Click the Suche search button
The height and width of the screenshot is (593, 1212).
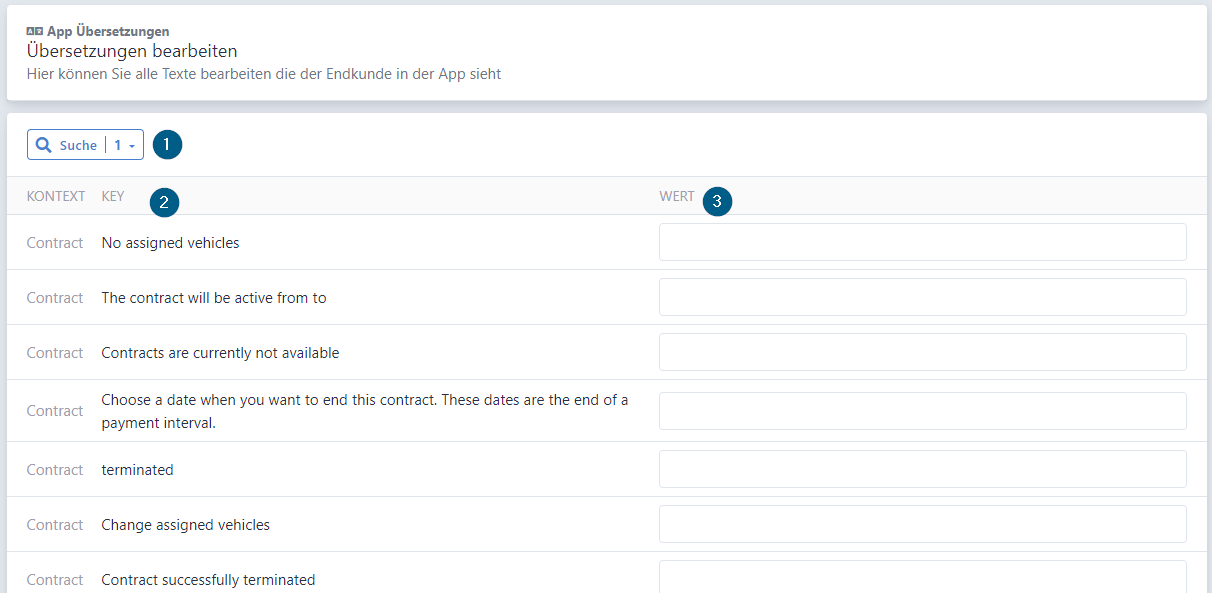pos(85,145)
